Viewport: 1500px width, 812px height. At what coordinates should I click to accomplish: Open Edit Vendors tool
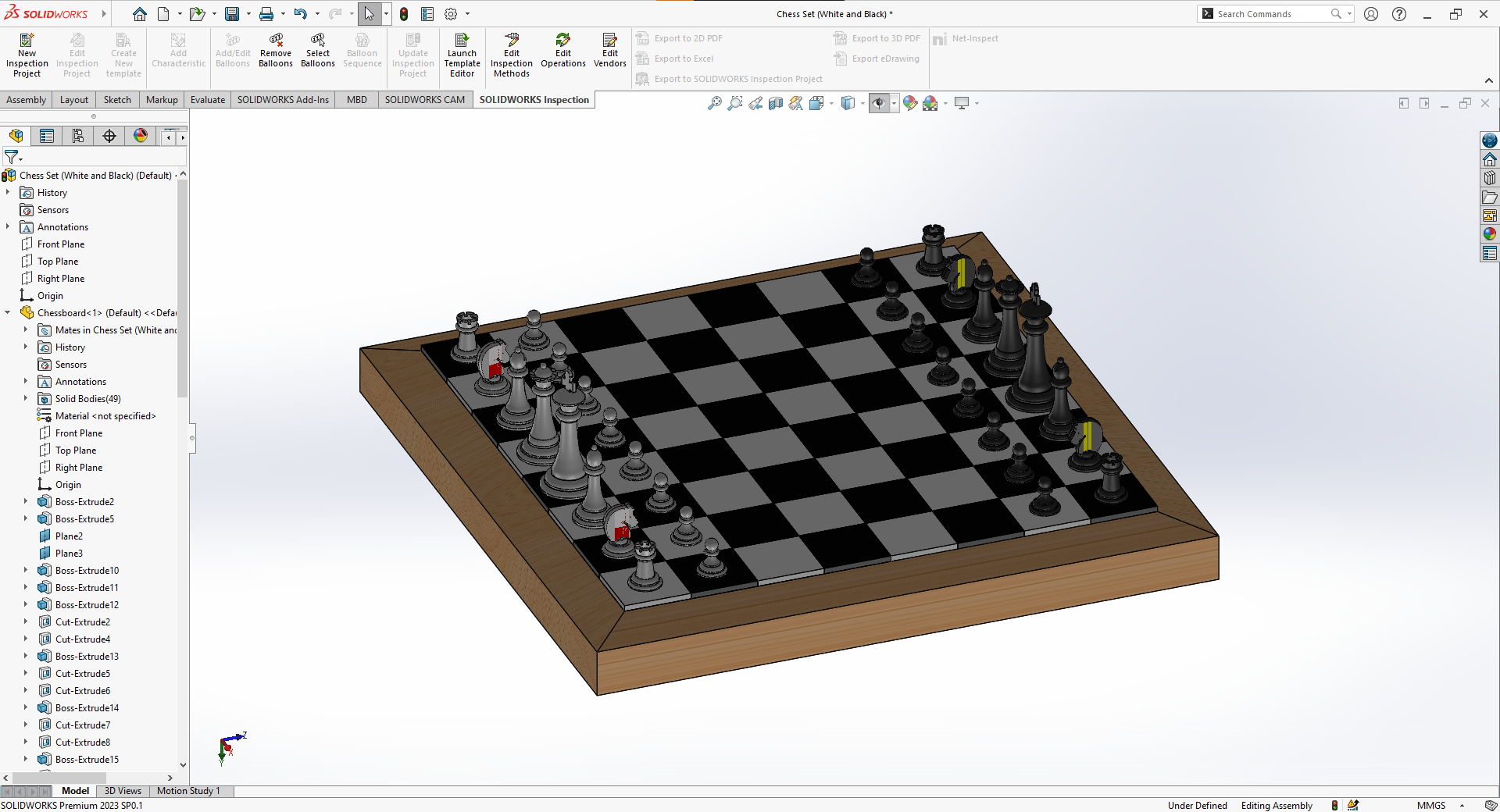point(610,50)
